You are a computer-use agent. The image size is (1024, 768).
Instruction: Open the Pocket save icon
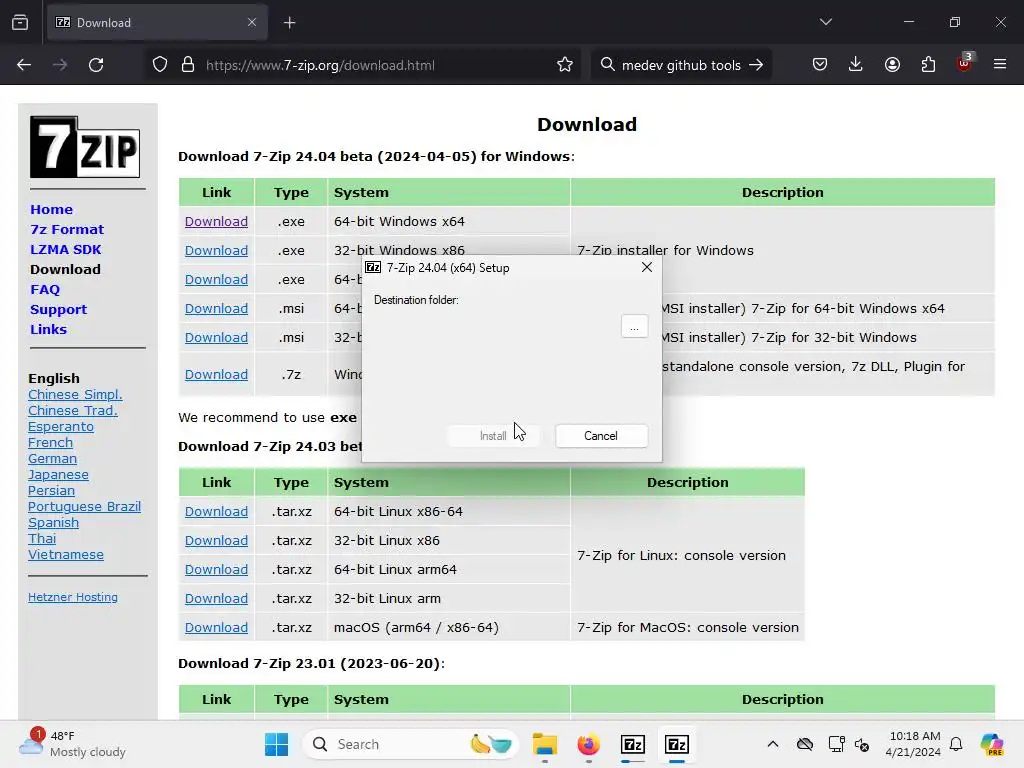click(820, 65)
